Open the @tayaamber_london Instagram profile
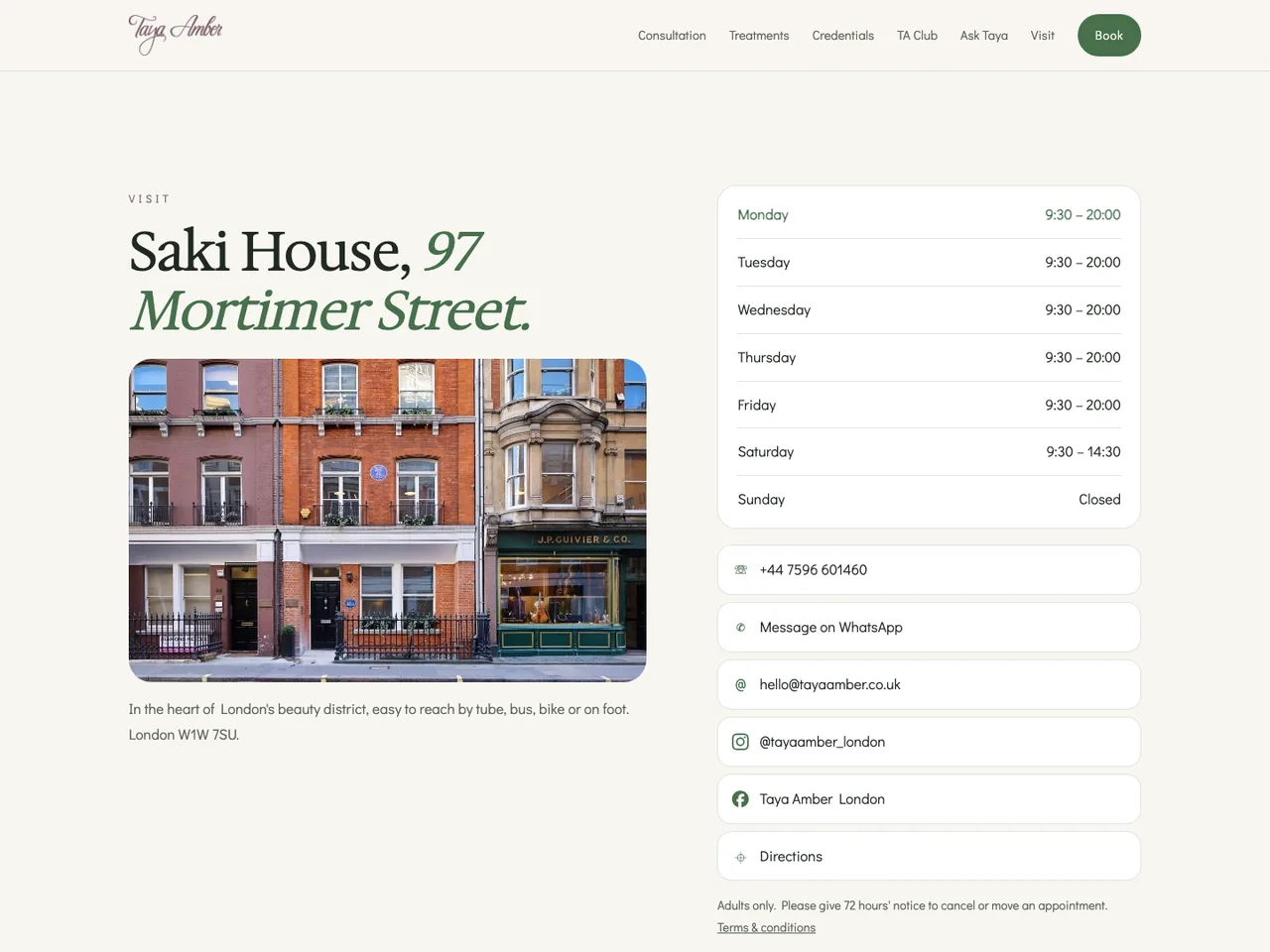Screen dimensions: 1270x952 [929, 742]
